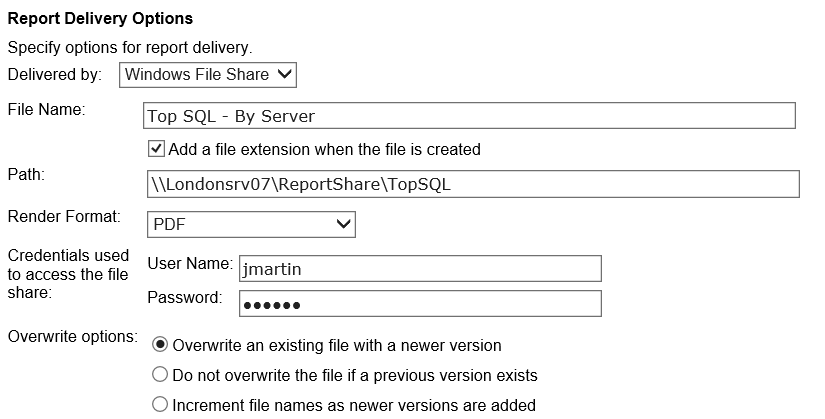Viewport: 825px width, 419px height.
Task: Expand the Render Format PDF dropdown
Action: point(250,225)
